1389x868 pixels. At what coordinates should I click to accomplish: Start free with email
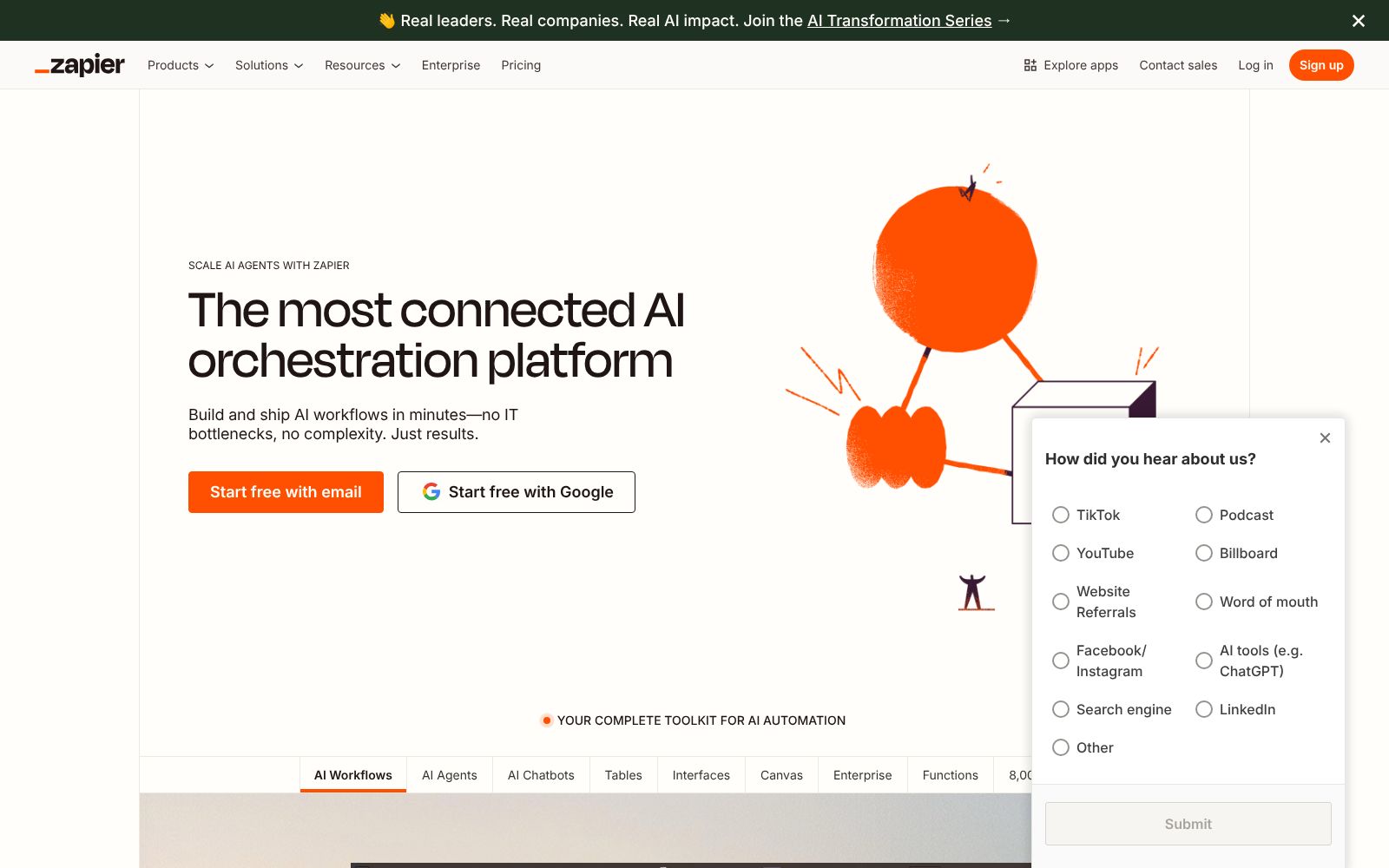click(286, 491)
